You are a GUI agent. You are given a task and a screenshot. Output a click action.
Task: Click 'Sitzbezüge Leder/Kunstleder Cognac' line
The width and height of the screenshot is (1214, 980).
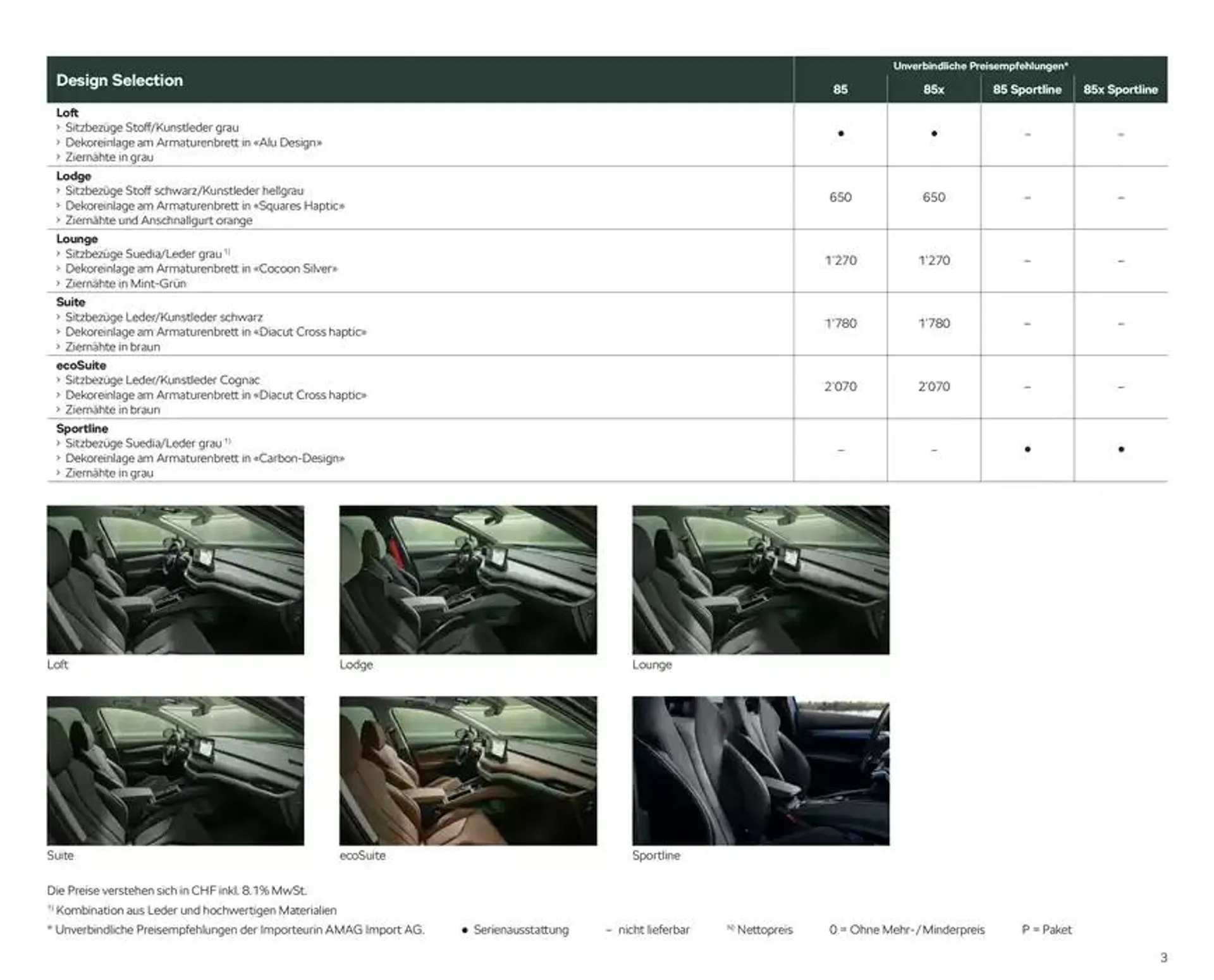point(162,380)
